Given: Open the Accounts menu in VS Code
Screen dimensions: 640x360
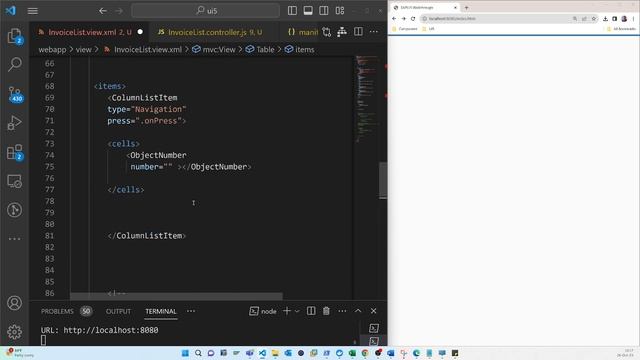Looking at the screenshot, I should tap(15, 303).
